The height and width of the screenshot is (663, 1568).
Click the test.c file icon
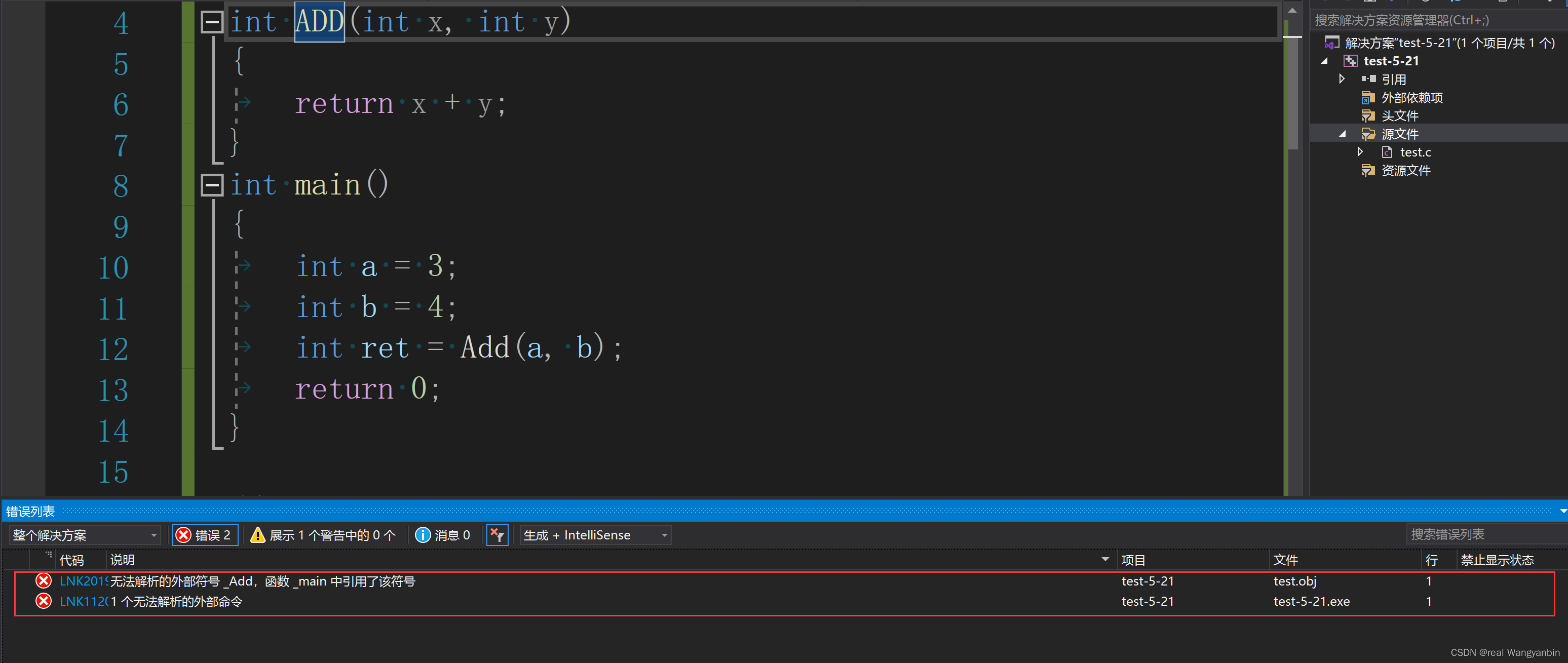[x=1387, y=151]
